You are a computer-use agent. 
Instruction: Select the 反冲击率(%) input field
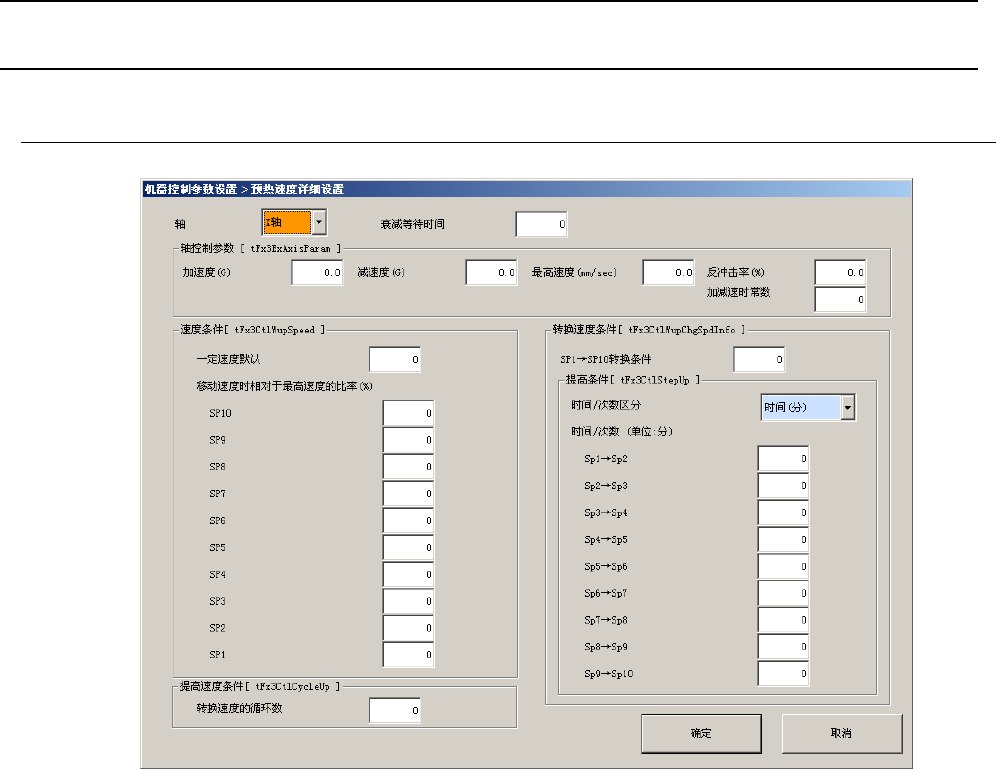tap(840, 272)
